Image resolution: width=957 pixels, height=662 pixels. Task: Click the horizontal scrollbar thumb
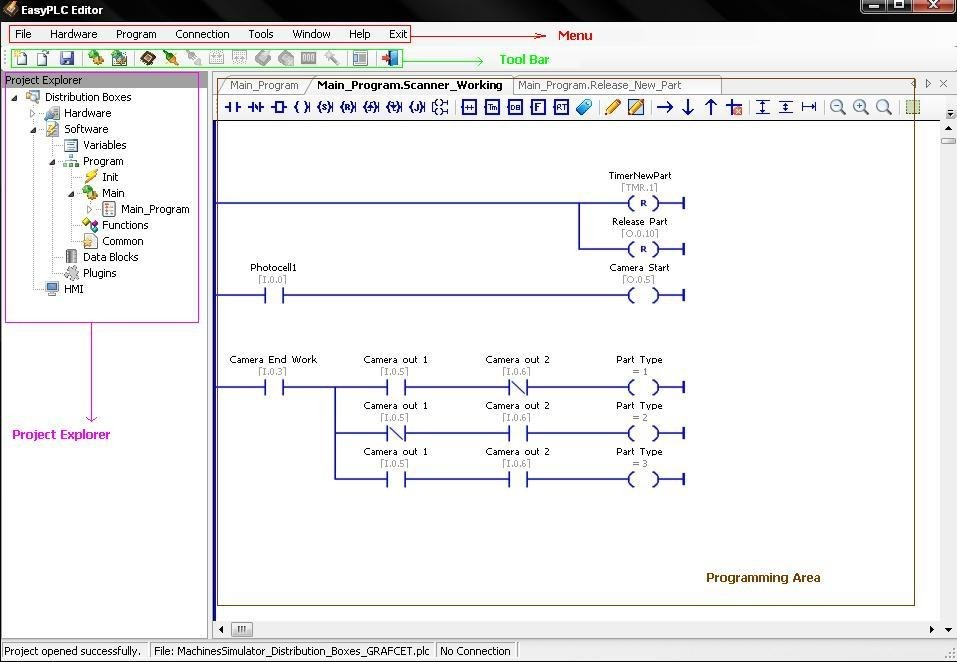pyautogui.click(x=242, y=630)
